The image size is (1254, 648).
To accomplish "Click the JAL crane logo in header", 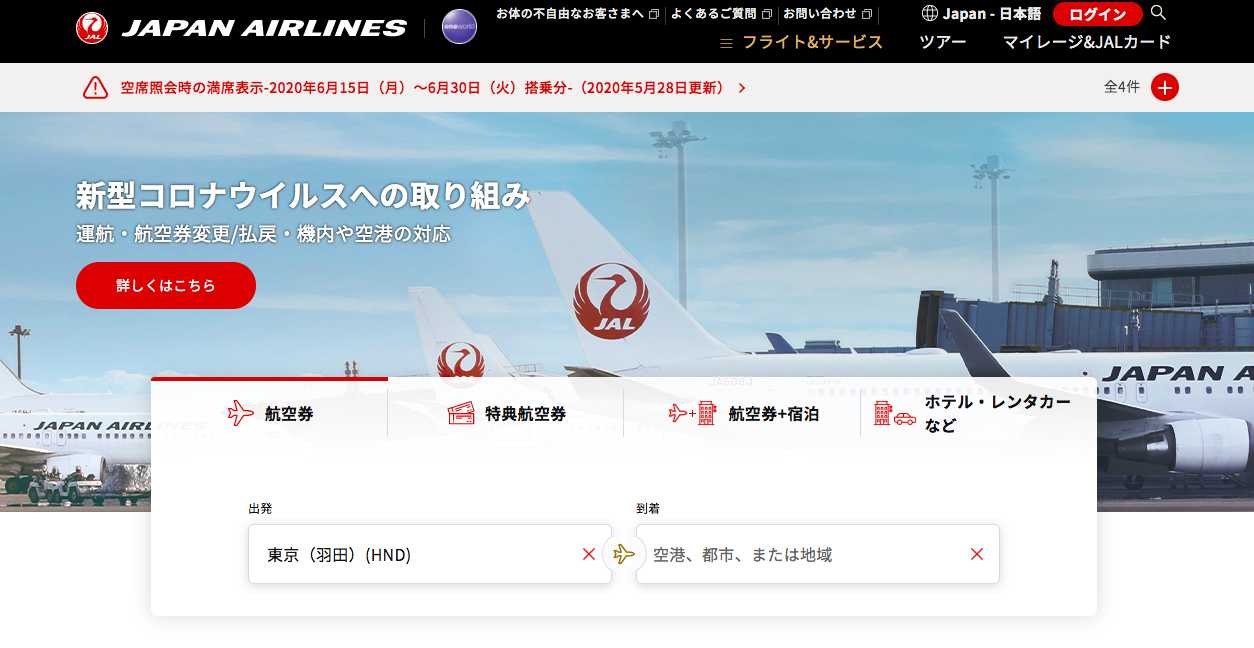I will (92, 27).
